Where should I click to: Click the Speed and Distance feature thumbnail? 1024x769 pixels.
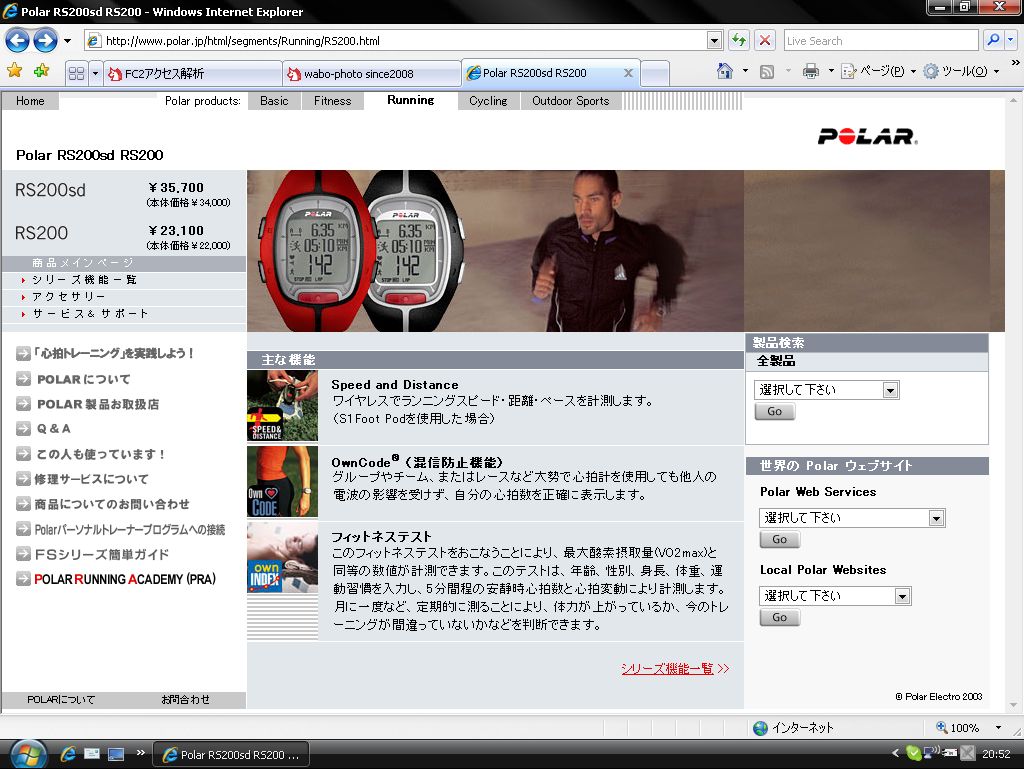pyautogui.click(x=283, y=405)
